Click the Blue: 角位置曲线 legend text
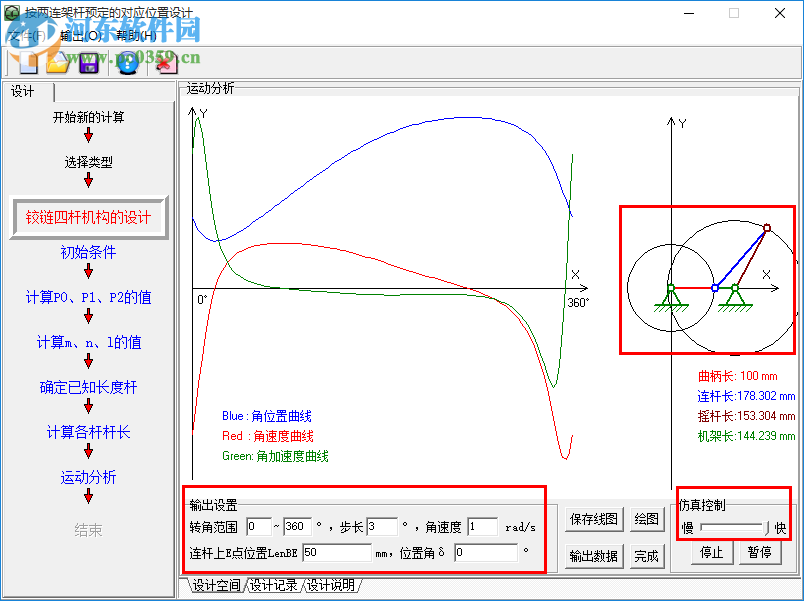 click(x=267, y=416)
